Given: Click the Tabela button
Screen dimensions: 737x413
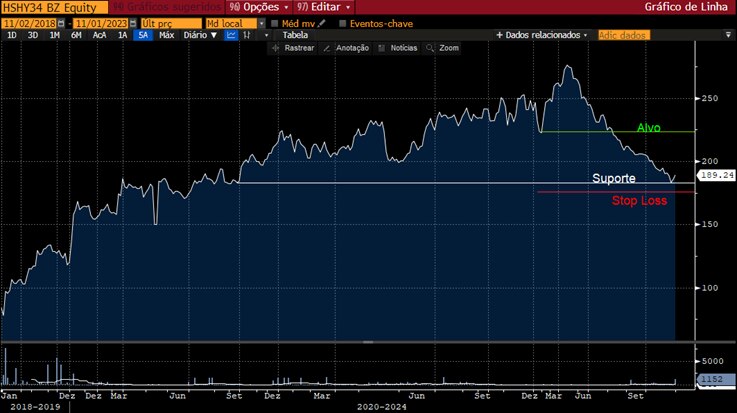Looking at the screenshot, I should pos(296,35).
